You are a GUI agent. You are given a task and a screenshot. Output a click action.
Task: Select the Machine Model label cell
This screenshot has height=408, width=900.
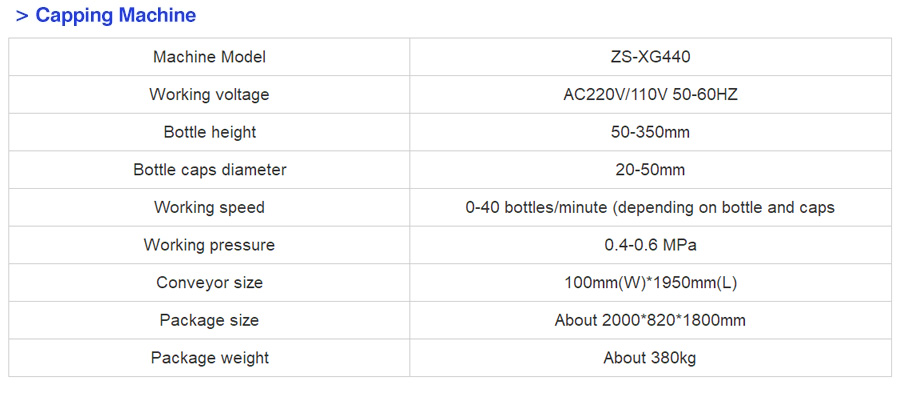[209, 57]
